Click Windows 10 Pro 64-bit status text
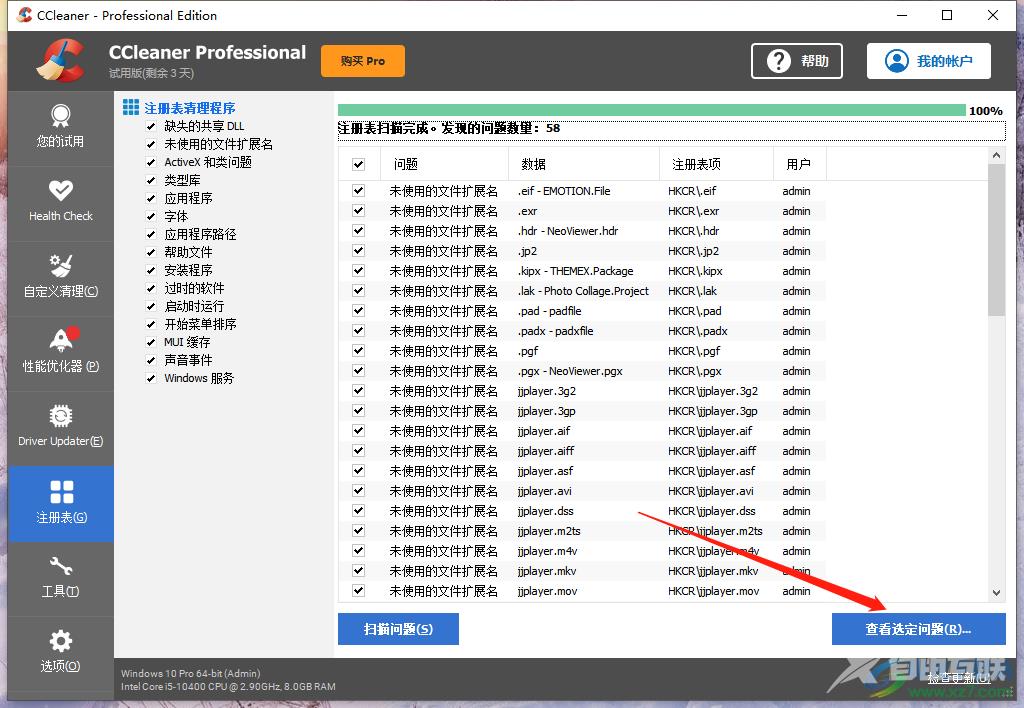The image size is (1024, 708). (x=191, y=673)
